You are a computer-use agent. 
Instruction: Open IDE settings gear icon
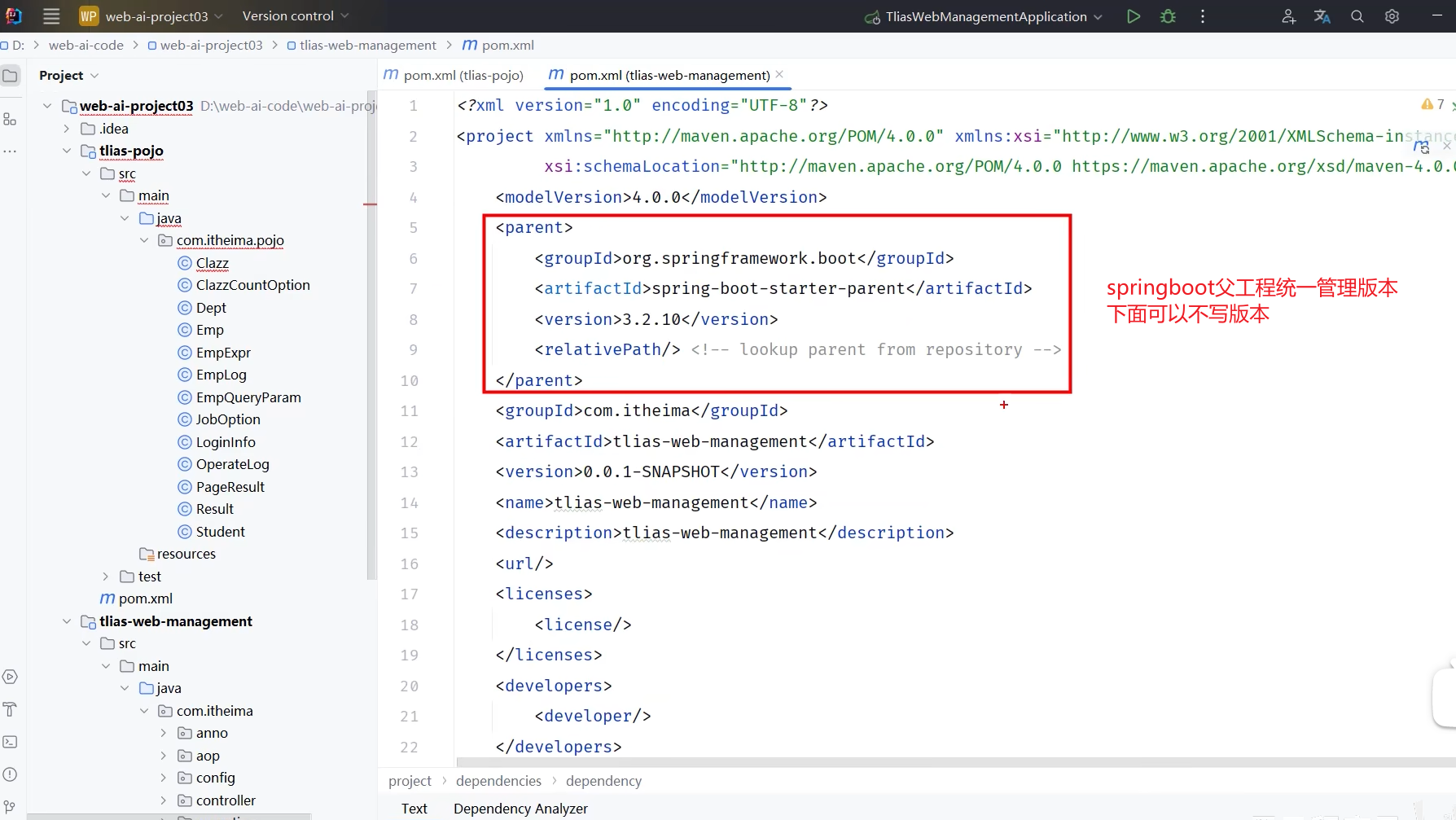(x=1392, y=16)
